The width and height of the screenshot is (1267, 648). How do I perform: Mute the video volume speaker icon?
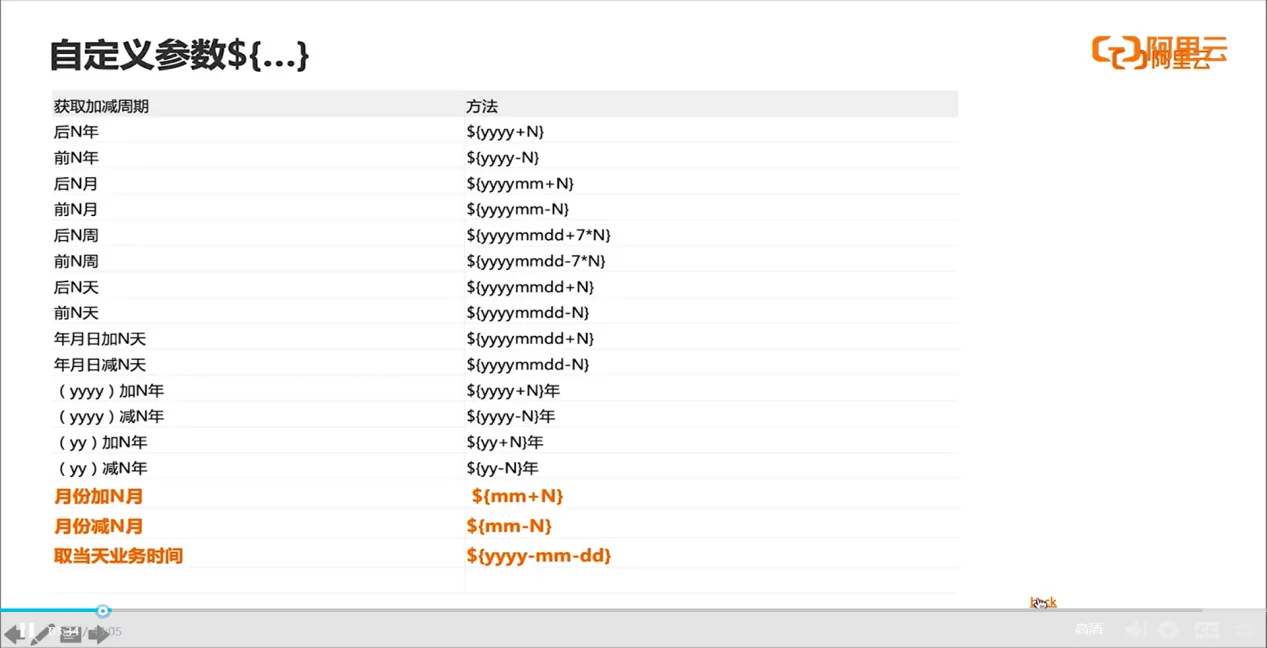[x=1134, y=630]
